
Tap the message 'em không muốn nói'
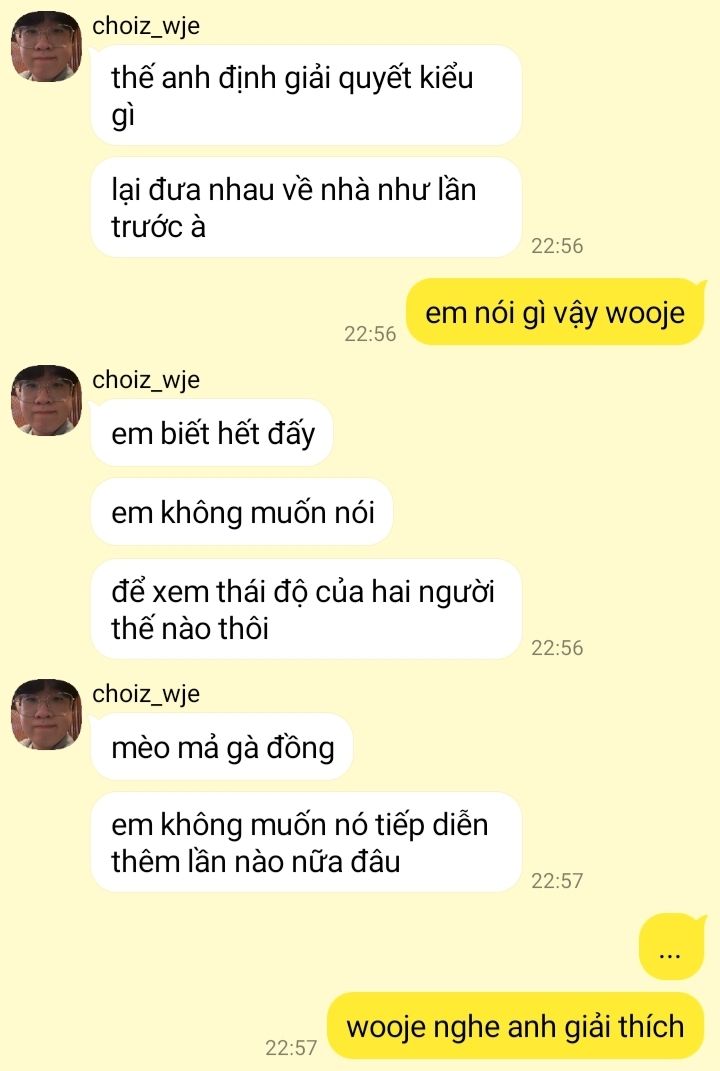tap(242, 512)
